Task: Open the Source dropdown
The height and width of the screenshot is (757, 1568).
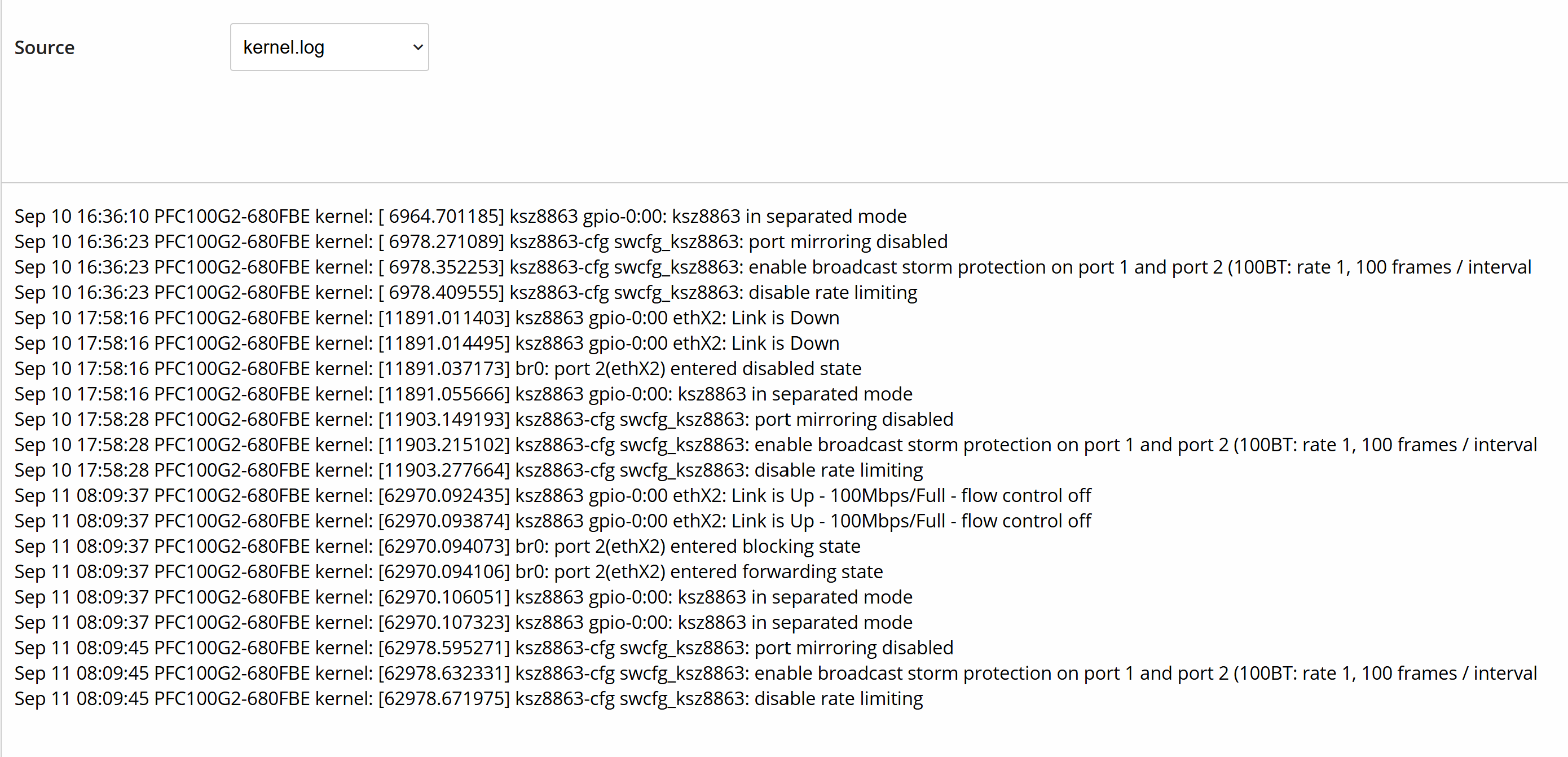Action: [x=329, y=47]
